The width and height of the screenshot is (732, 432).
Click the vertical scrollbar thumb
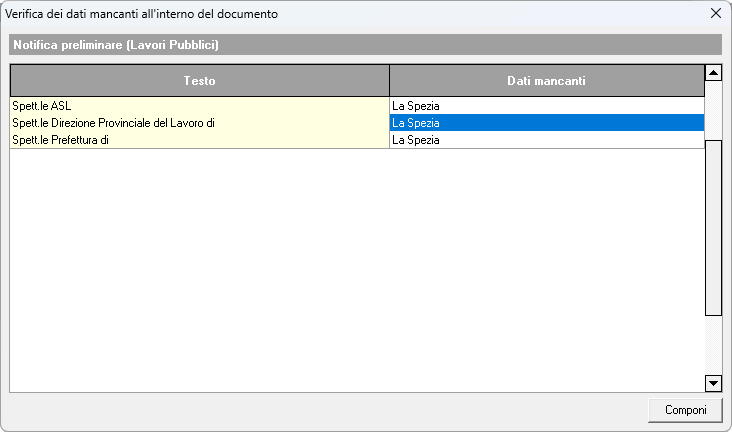point(713,228)
